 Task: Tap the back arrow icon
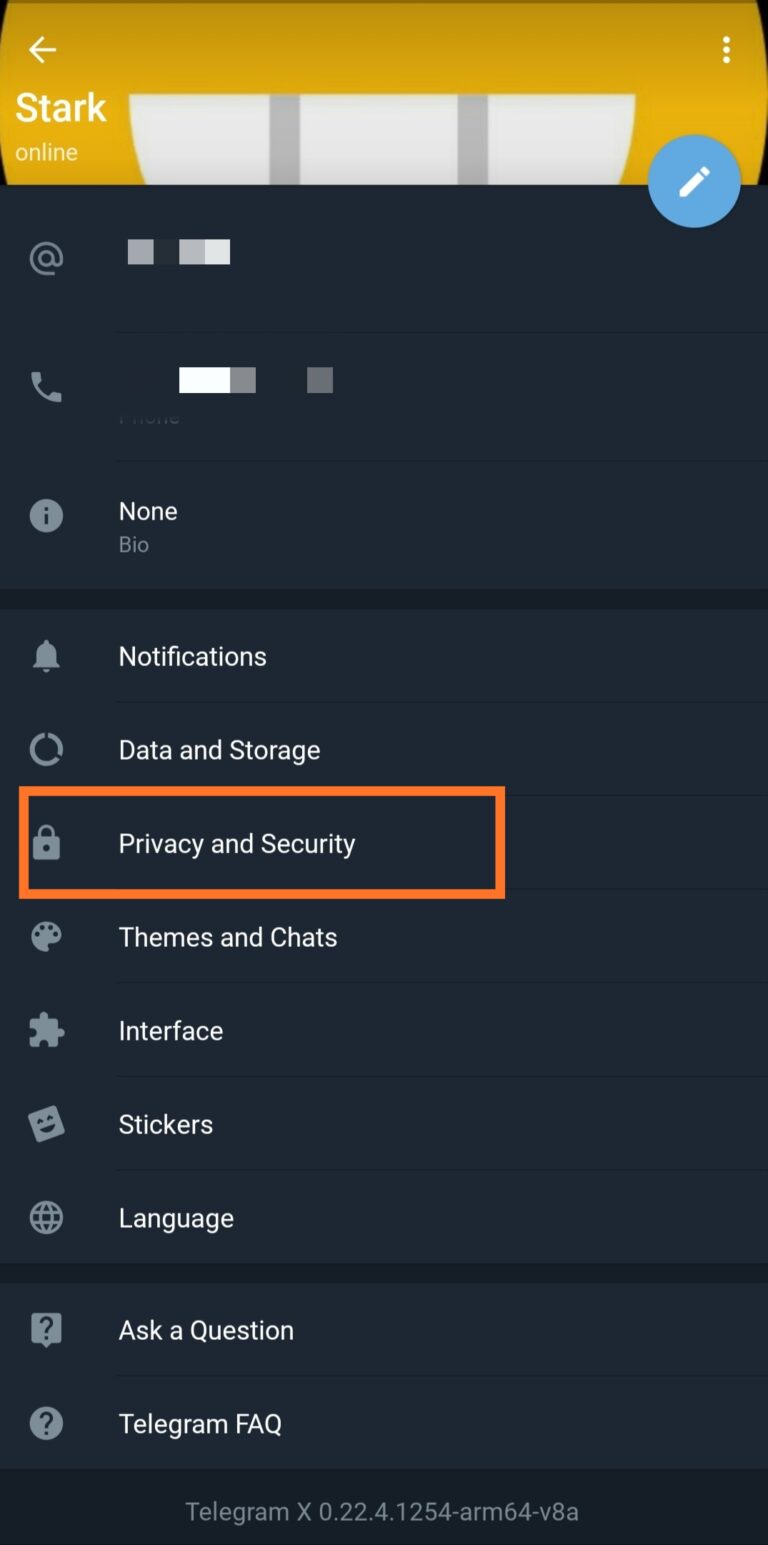42,49
